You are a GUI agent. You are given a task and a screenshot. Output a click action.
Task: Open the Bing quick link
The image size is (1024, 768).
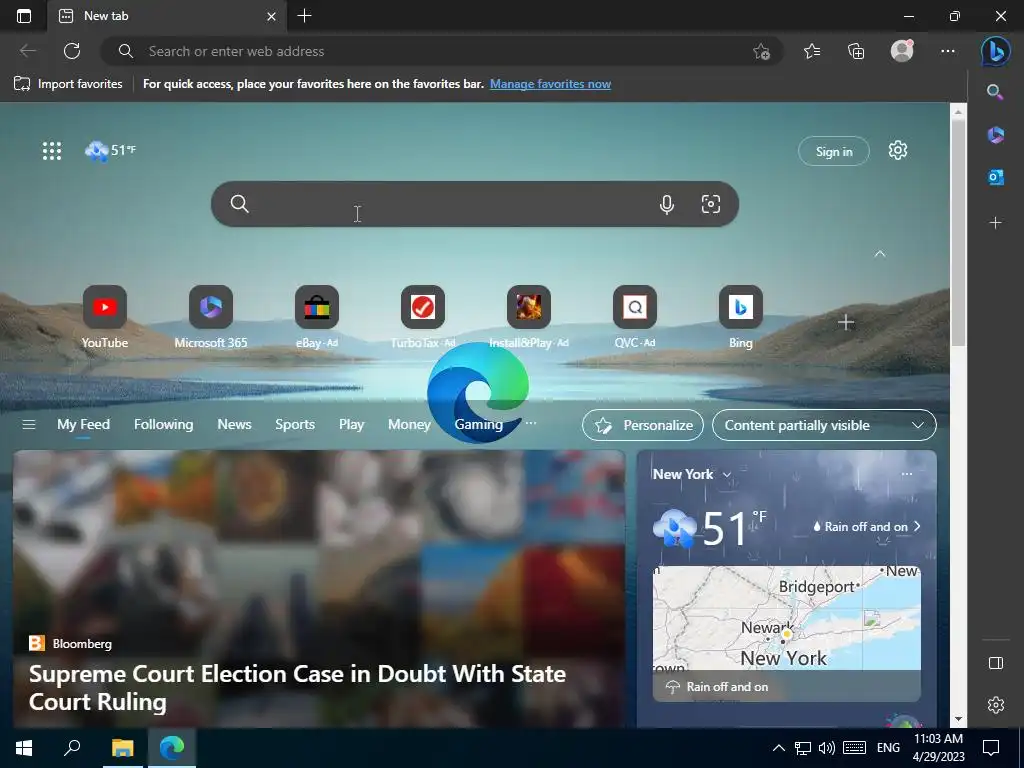(741, 317)
